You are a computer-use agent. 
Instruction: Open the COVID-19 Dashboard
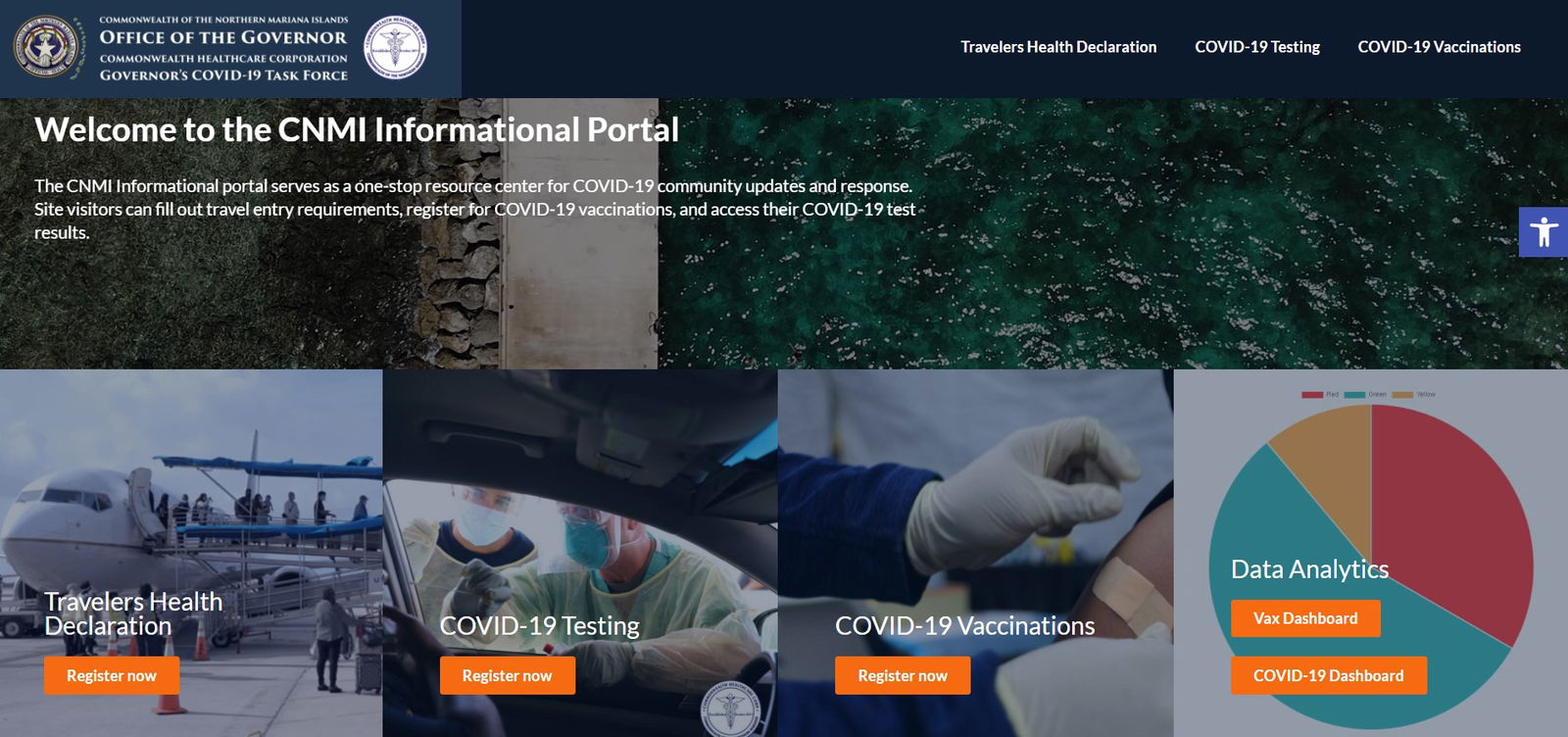click(x=1328, y=675)
